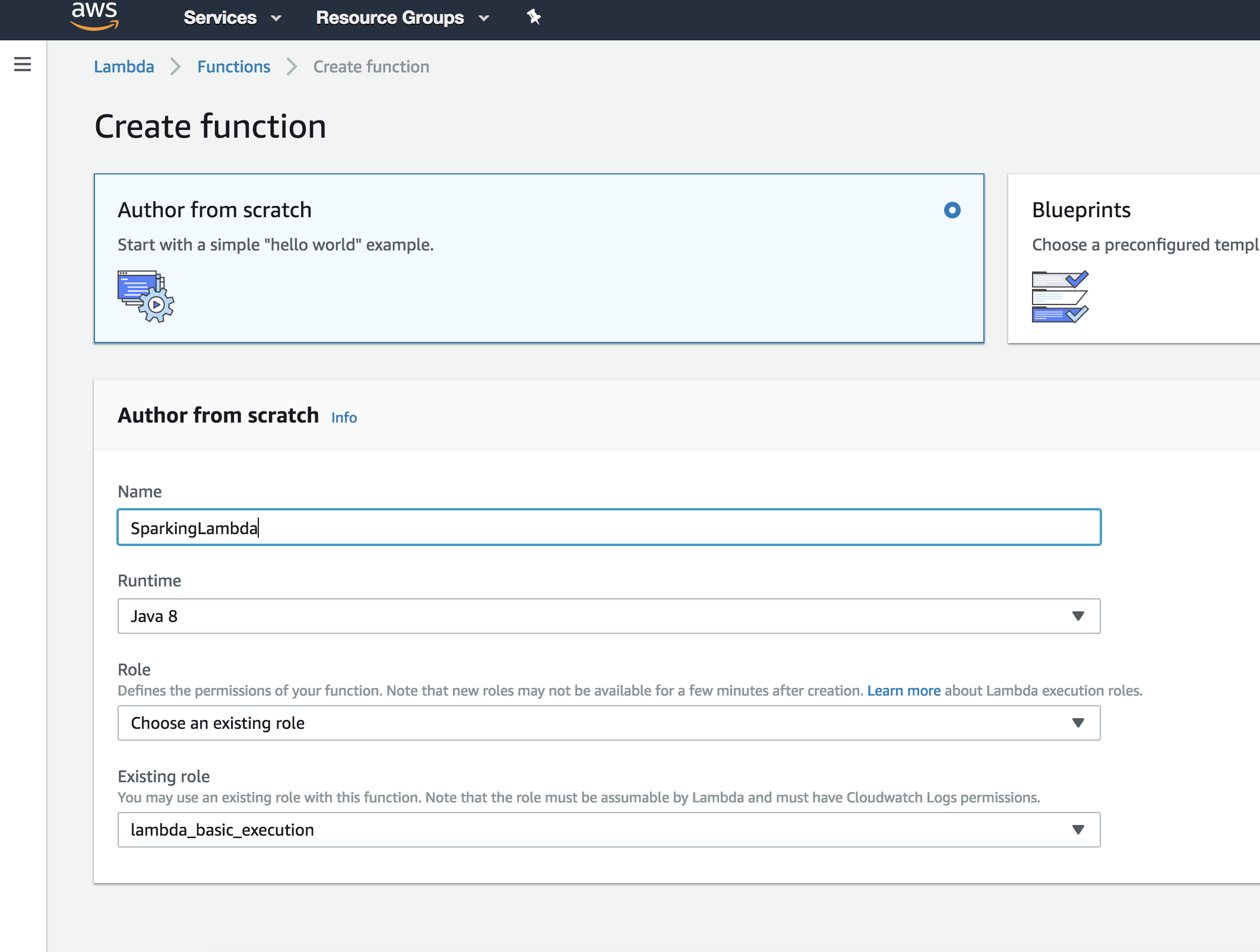Click the breadcrumb arrow after Lambda
This screenshot has width=1260, height=952.
175,66
